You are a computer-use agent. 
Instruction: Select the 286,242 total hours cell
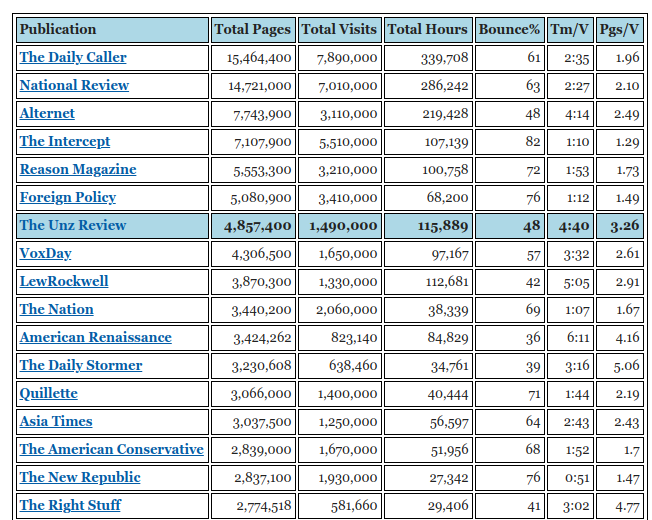tap(428, 86)
